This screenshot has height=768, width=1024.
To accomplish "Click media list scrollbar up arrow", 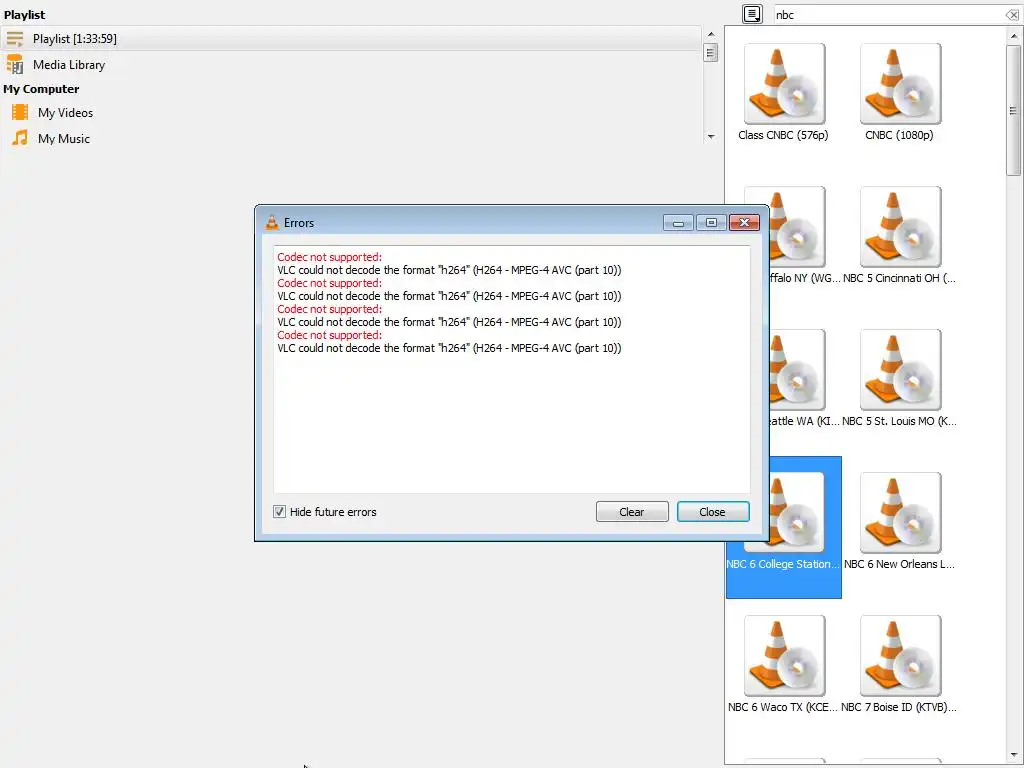I will pos(1014,35).
